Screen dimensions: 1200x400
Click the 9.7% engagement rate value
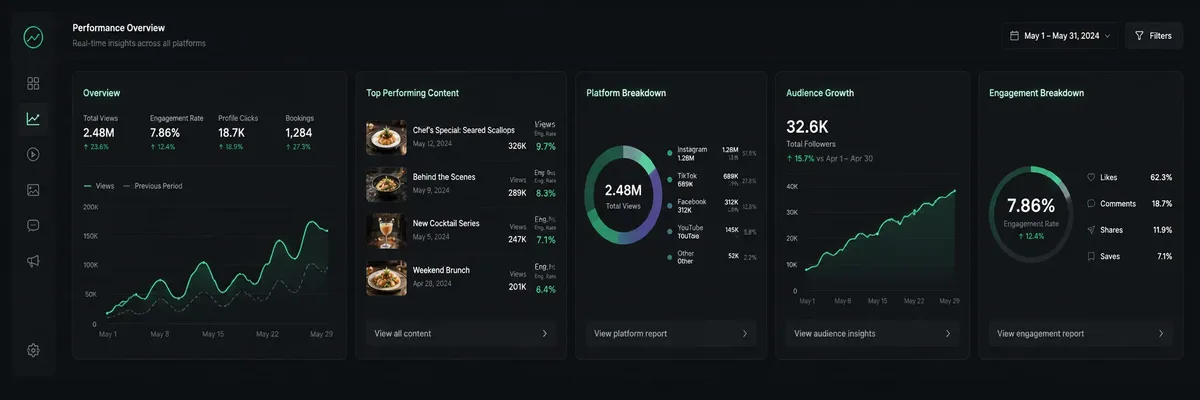(546, 146)
